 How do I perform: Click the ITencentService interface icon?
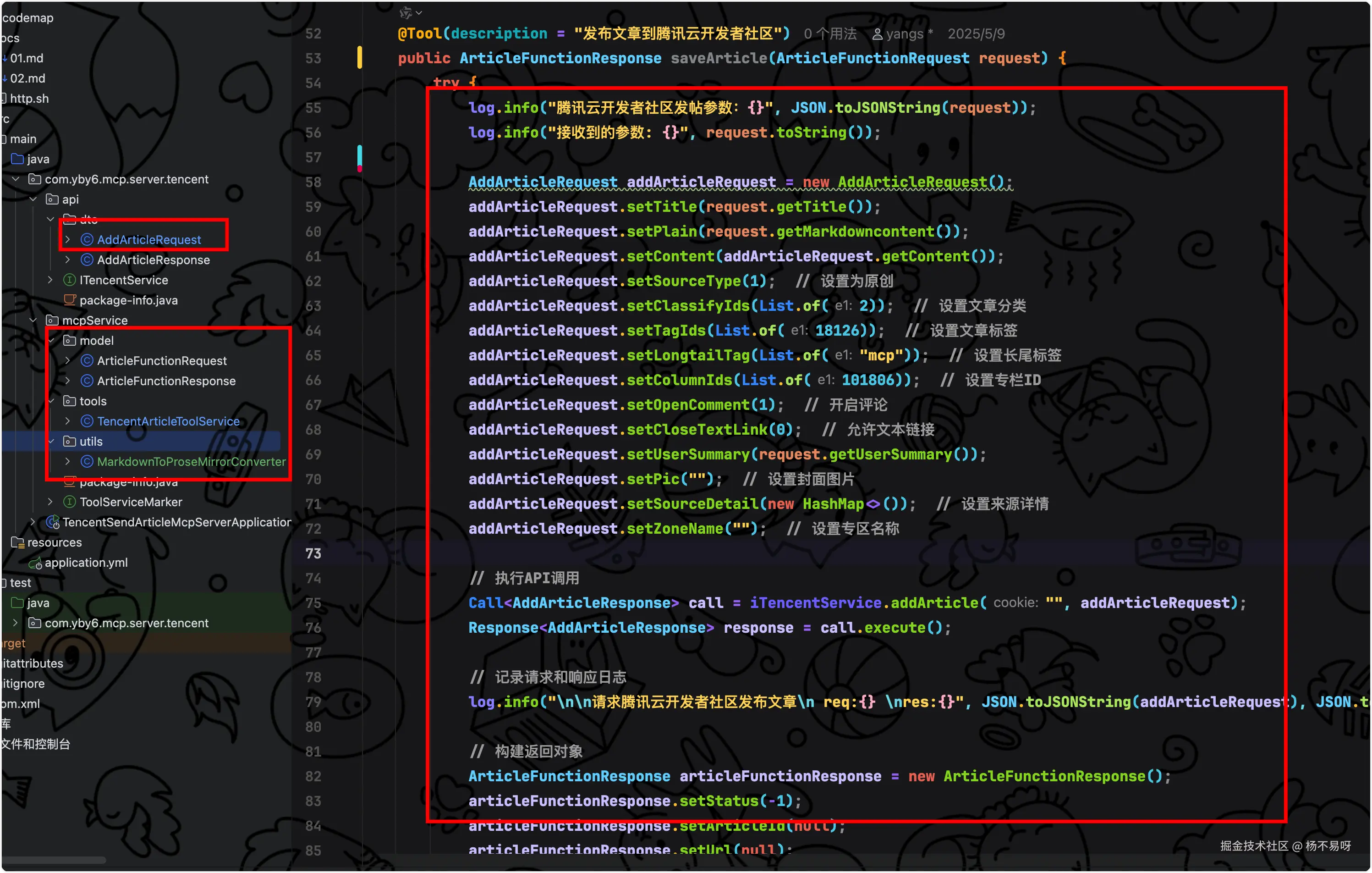(x=70, y=280)
